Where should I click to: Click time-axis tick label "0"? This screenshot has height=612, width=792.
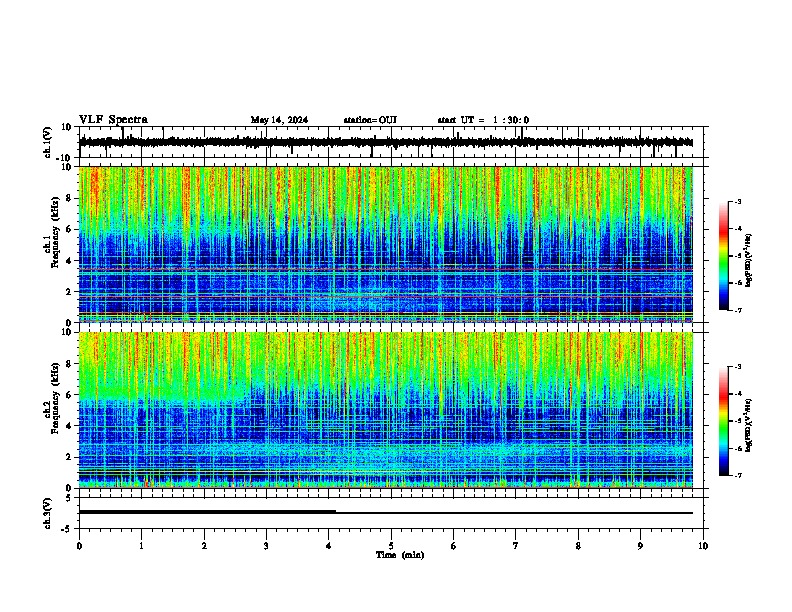79,546
